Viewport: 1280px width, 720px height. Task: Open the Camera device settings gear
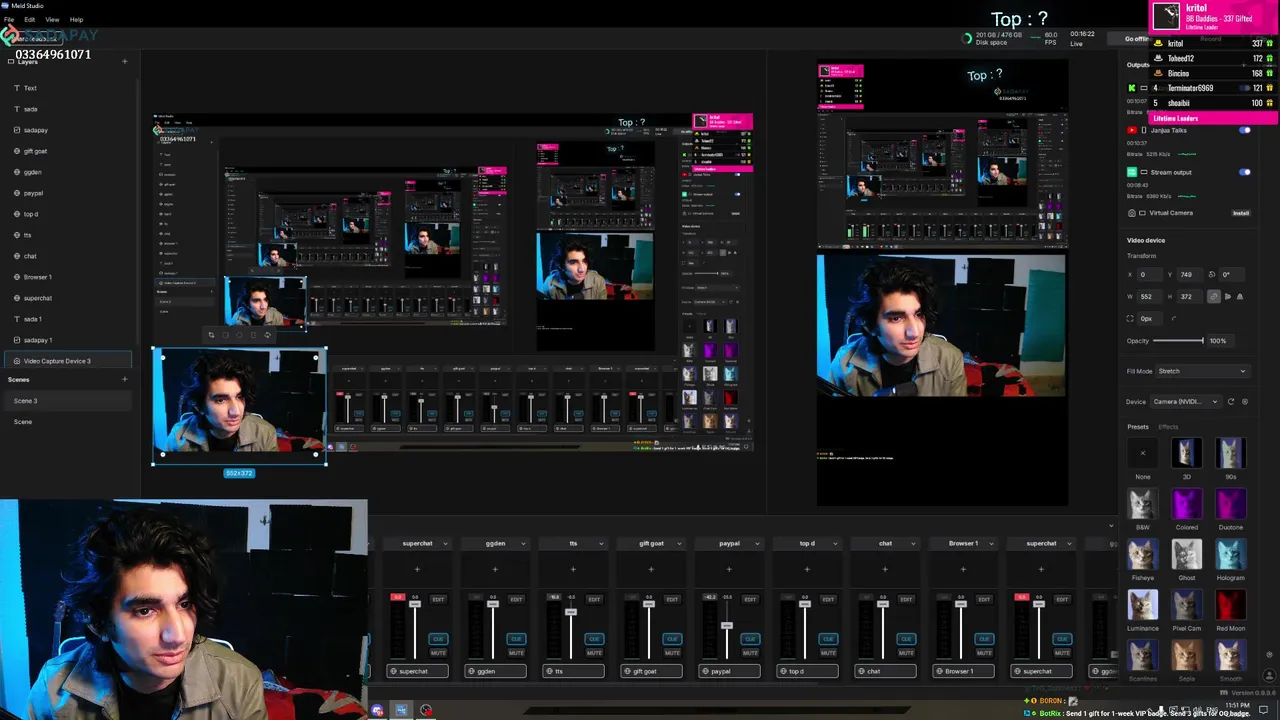point(1245,402)
